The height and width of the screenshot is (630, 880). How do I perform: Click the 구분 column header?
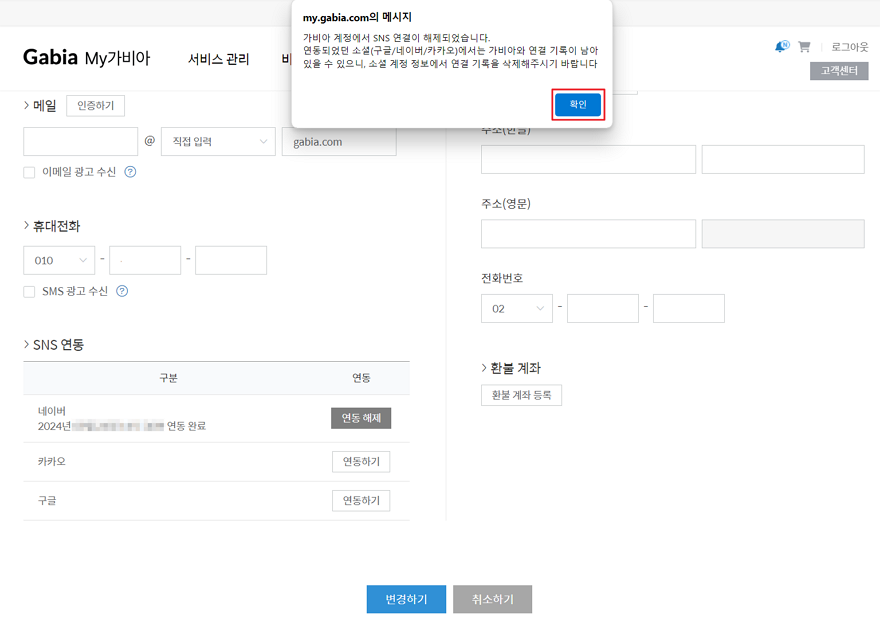pyautogui.click(x=168, y=378)
